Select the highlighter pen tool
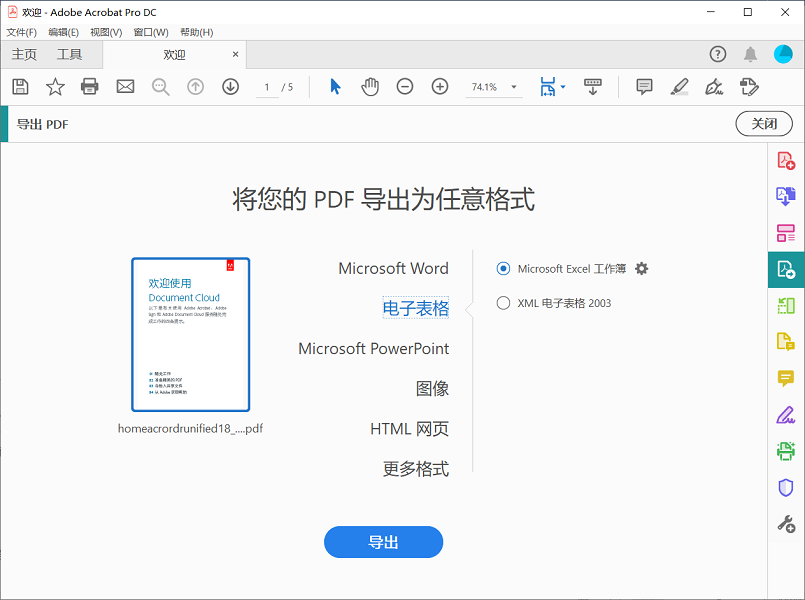Viewport: 805px width, 600px height. (x=679, y=87)
